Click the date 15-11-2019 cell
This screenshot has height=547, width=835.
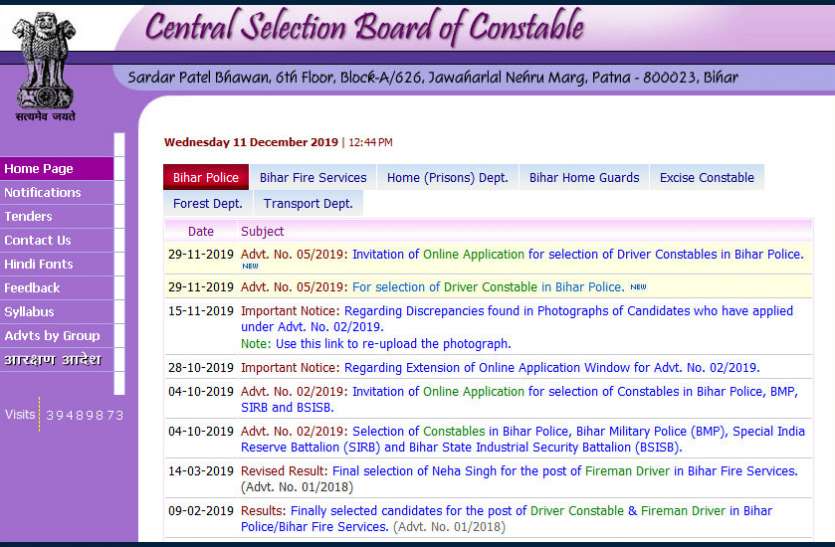(x=201, y=311)
